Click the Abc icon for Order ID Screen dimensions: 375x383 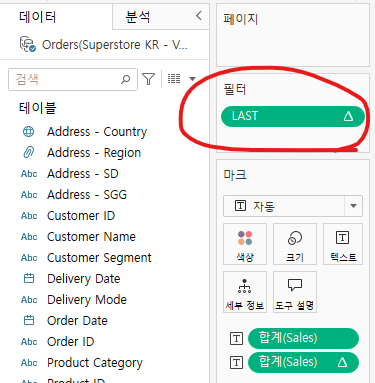(x=29, y=342)
